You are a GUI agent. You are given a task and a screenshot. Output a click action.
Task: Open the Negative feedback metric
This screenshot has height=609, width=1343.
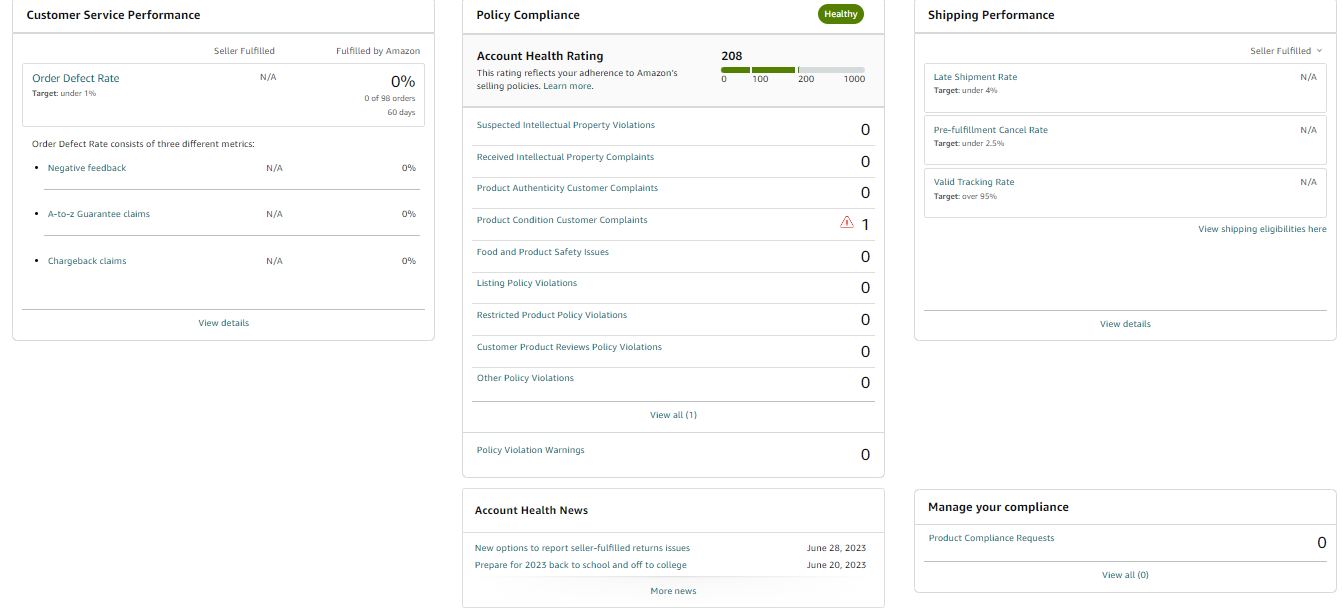click(x=87, y=168)
